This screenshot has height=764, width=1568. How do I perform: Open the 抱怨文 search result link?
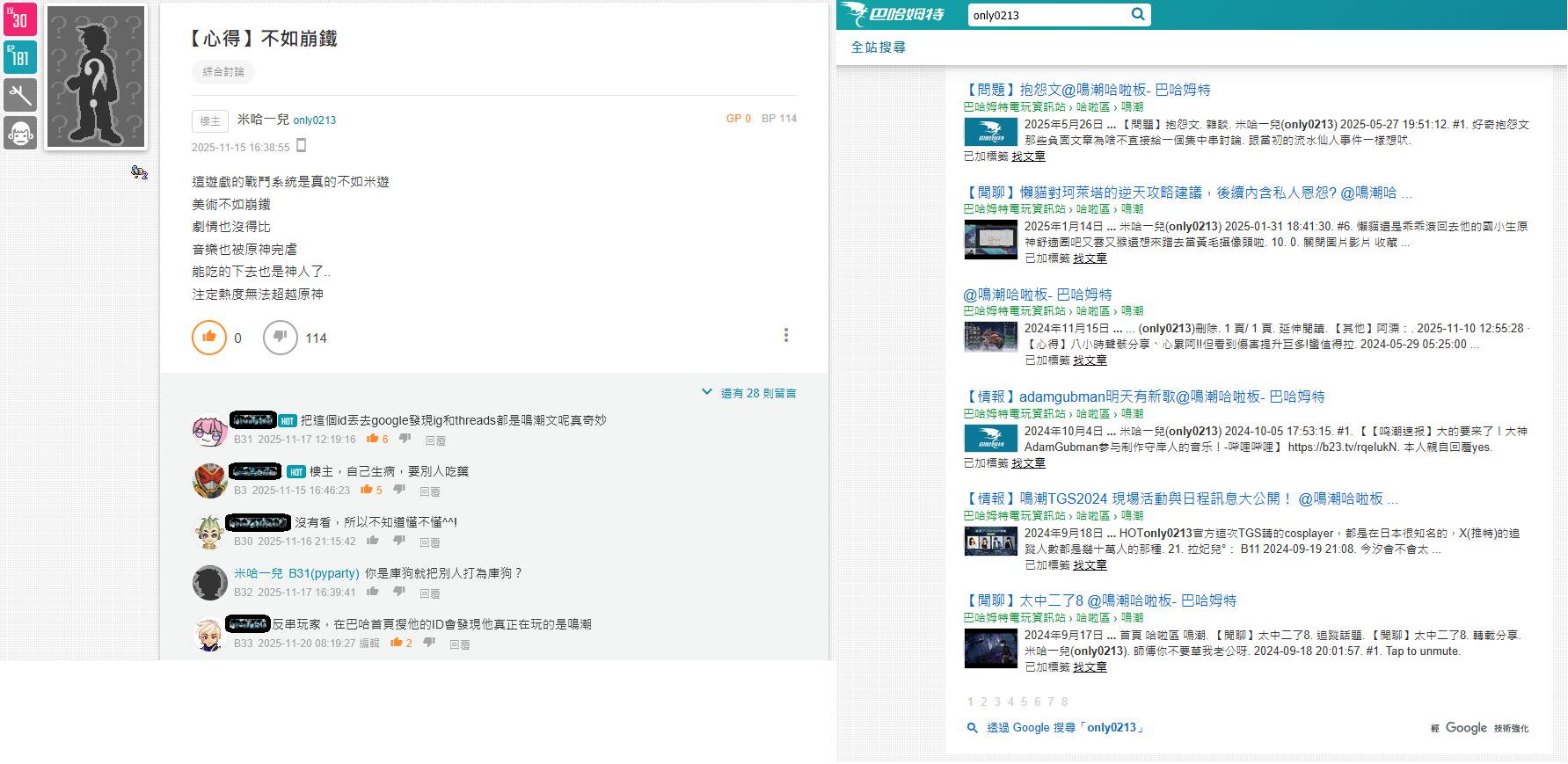pos(1087,90)
